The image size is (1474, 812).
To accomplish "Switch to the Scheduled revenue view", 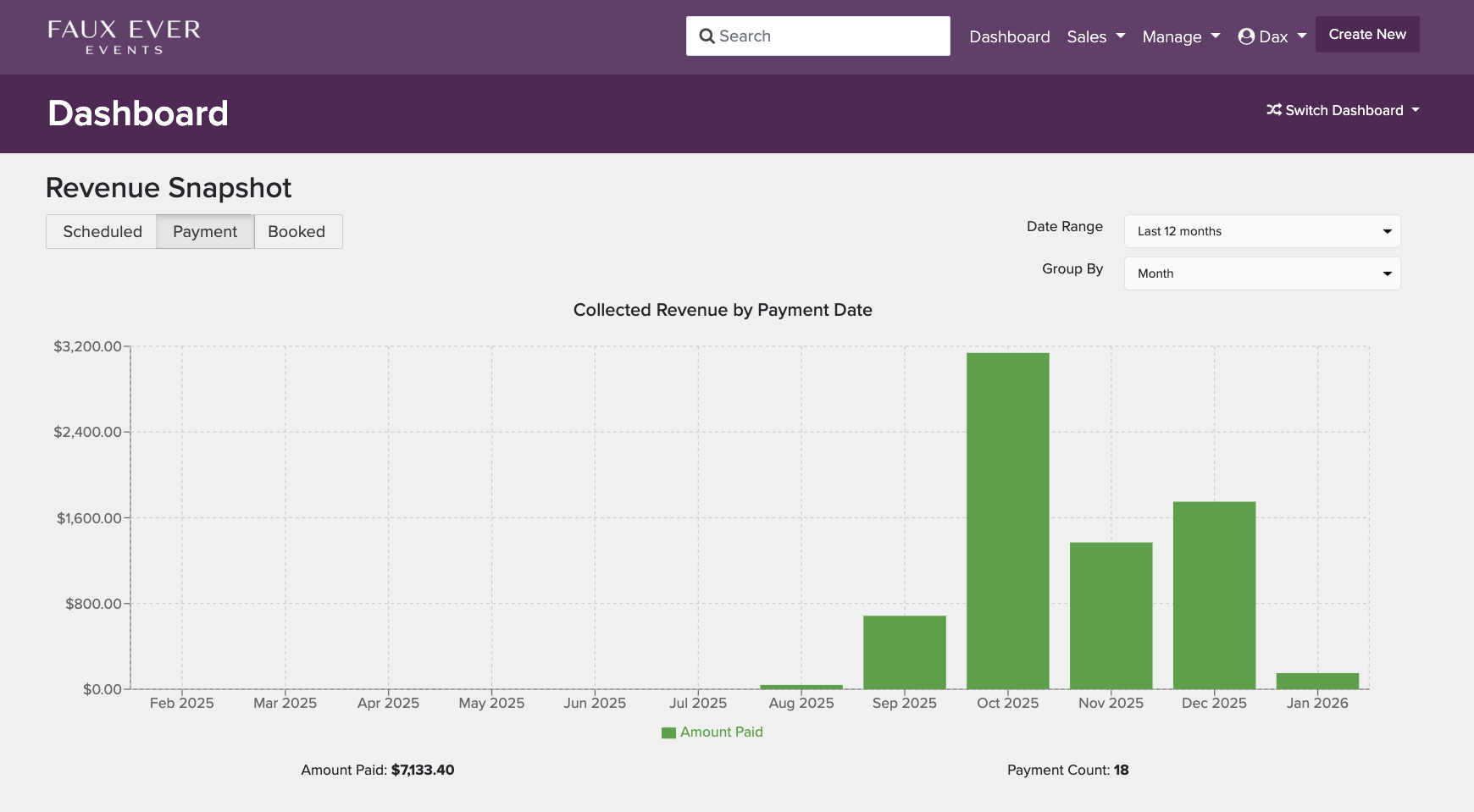I will point(101,231).
